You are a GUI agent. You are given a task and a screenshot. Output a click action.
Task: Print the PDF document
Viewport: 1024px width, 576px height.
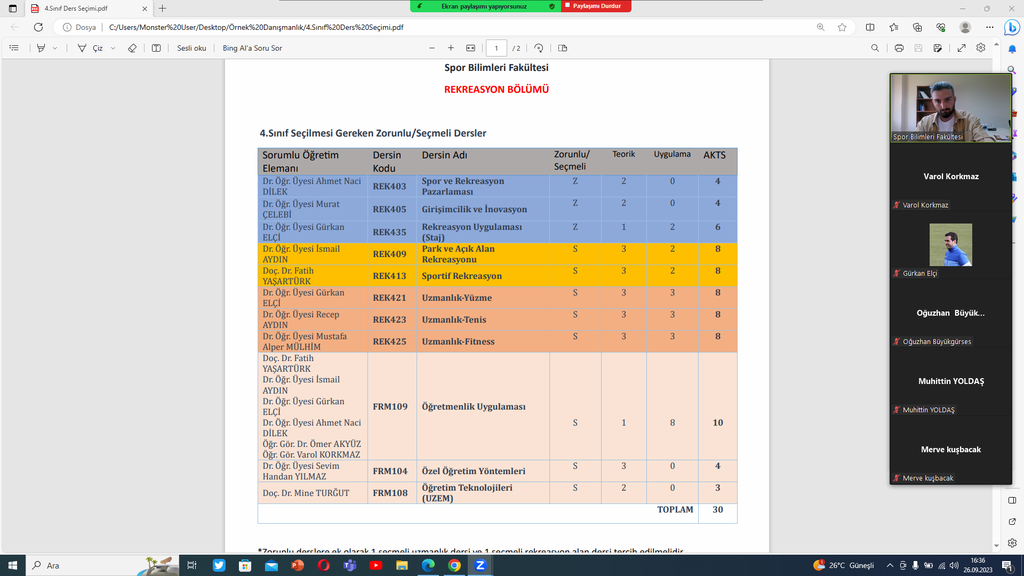point(899,48)
